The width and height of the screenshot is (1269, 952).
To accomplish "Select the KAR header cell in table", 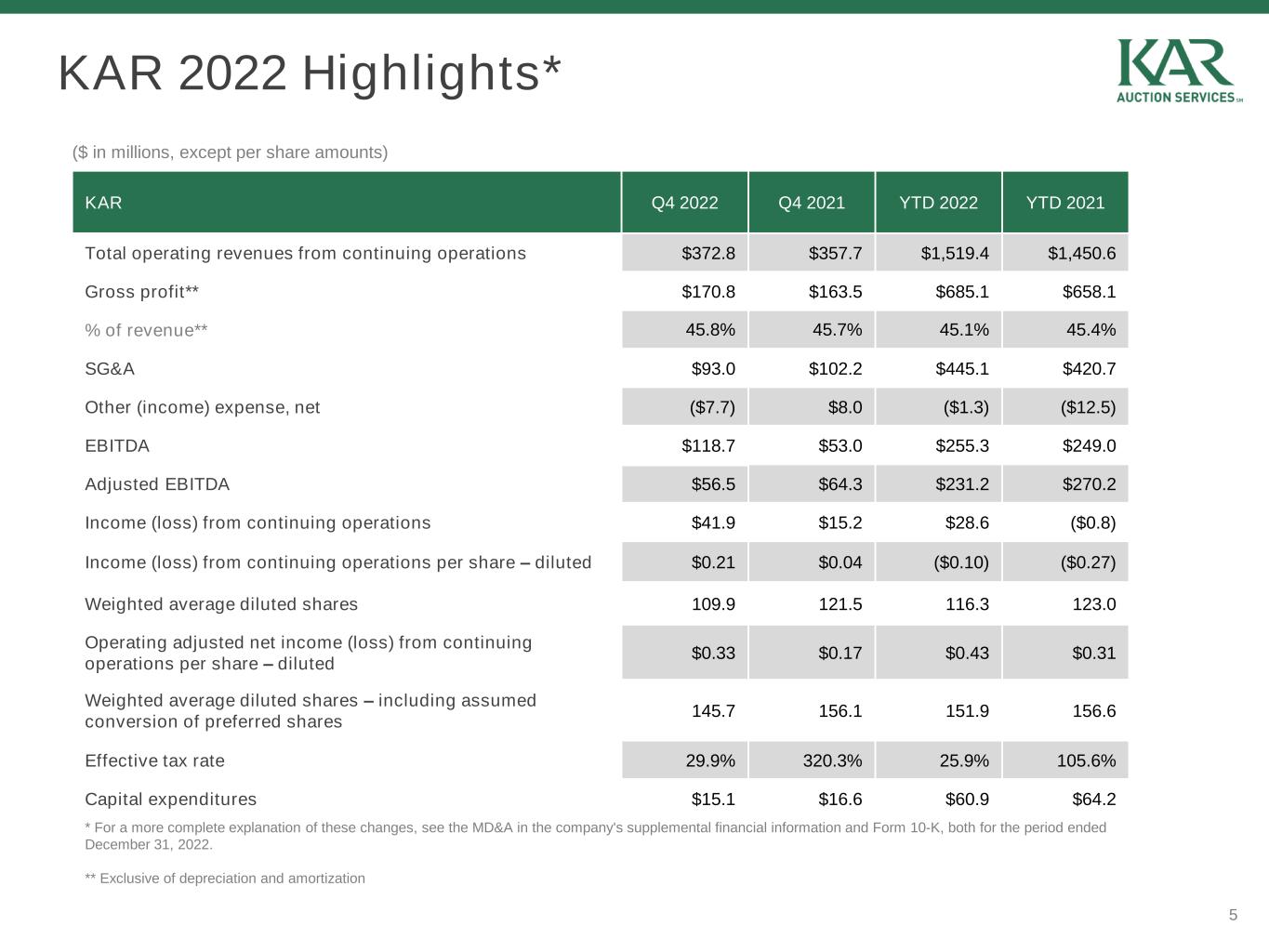I will [x=103, y=203].
